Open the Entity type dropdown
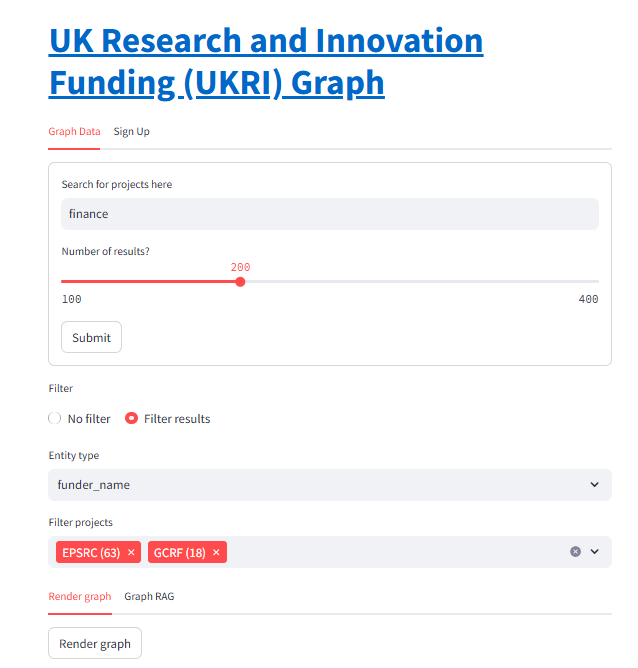Viewport: 638px width, 668px height. coord(330,485)
